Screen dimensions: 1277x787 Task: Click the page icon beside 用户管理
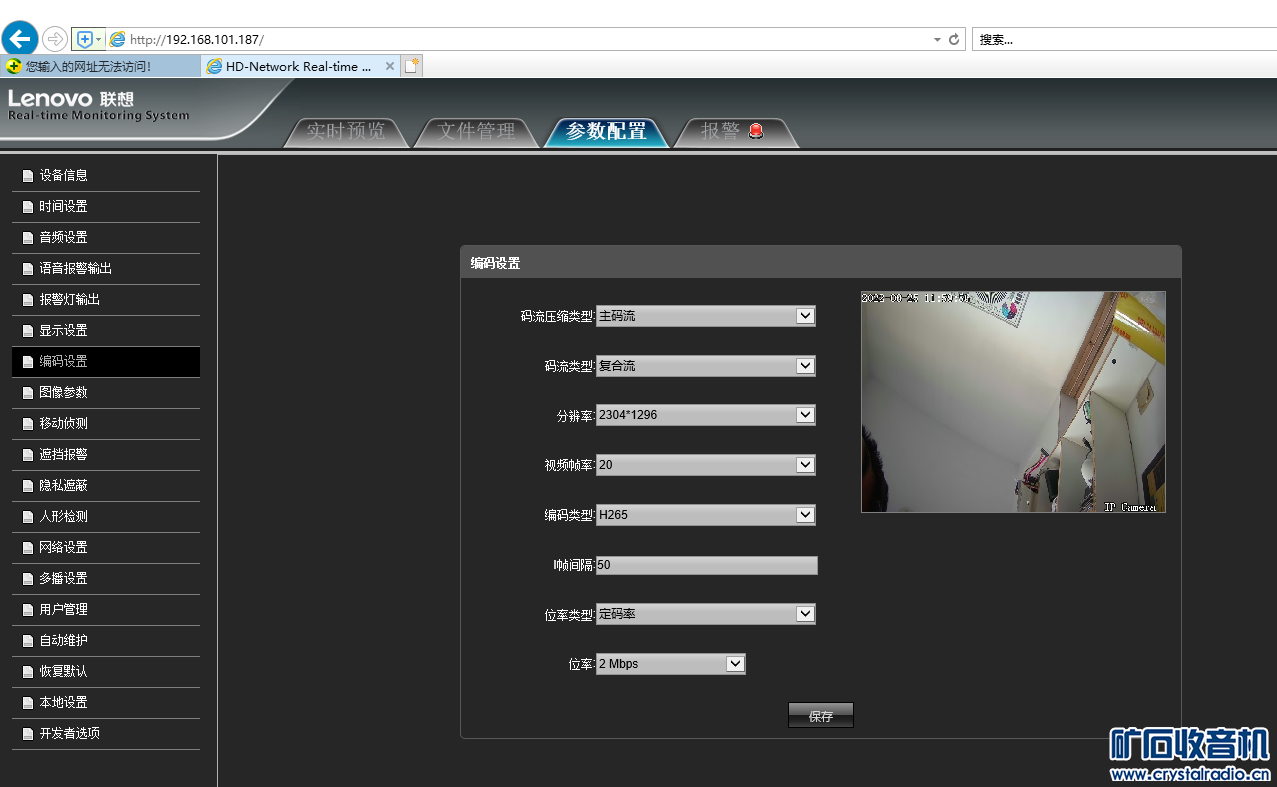(28, 610)
